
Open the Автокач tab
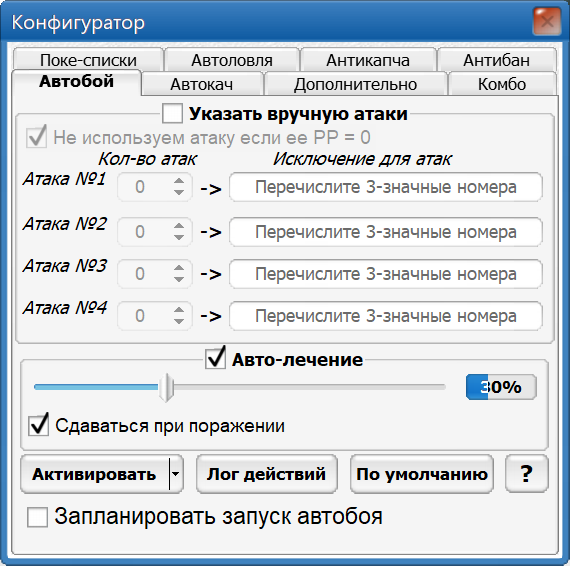202,84
